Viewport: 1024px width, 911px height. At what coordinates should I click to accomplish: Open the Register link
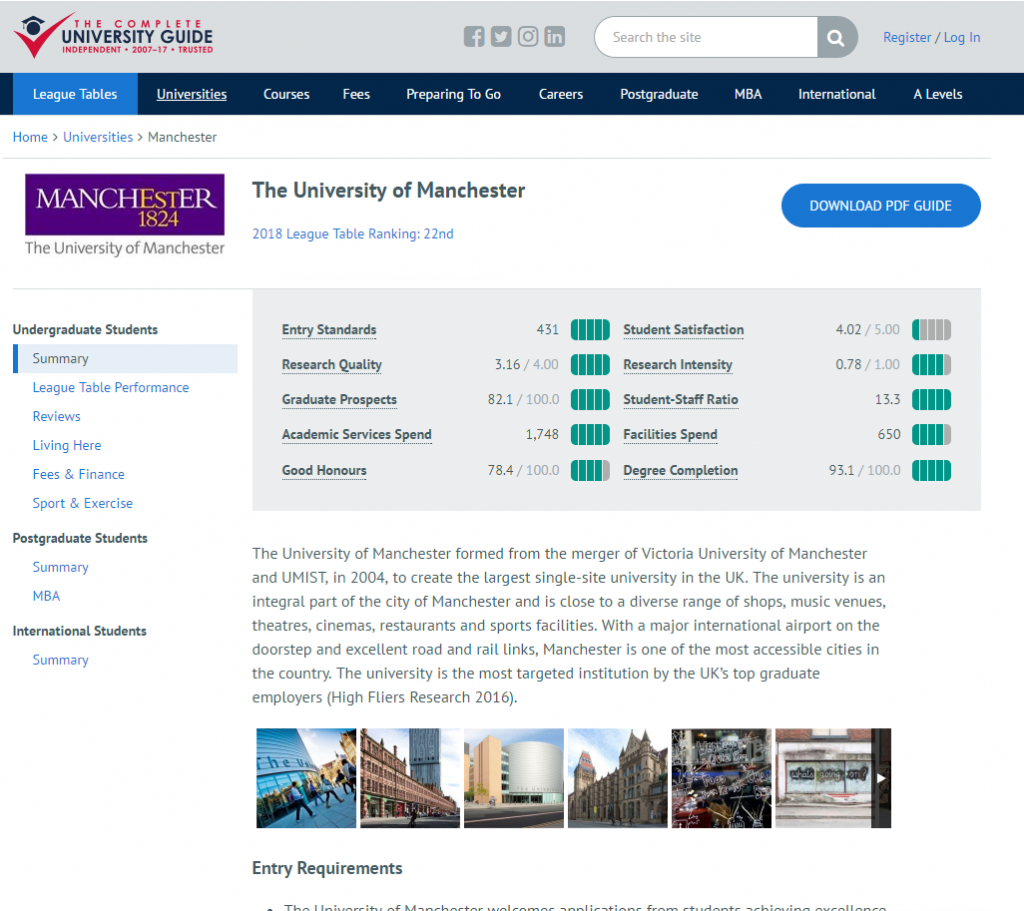(906, 37)
